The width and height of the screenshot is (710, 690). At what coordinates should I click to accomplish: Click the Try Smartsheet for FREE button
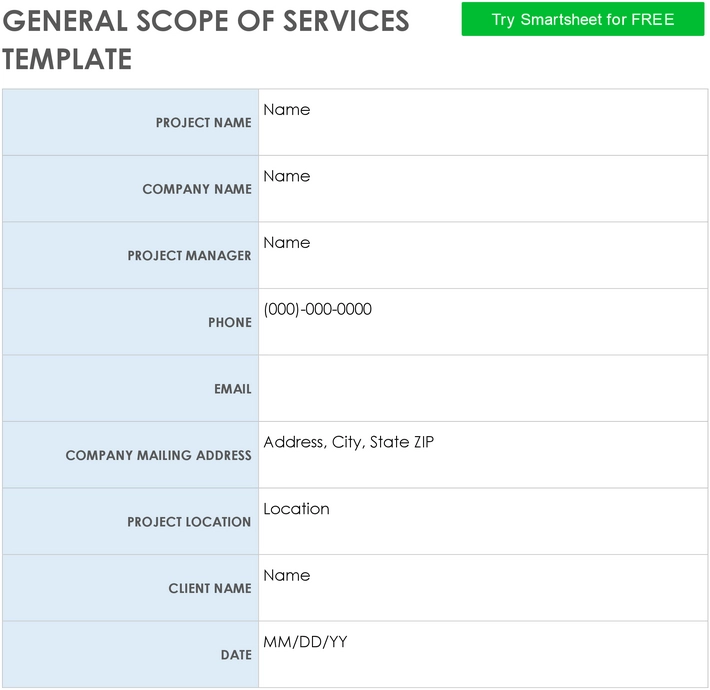coord(582,19)
